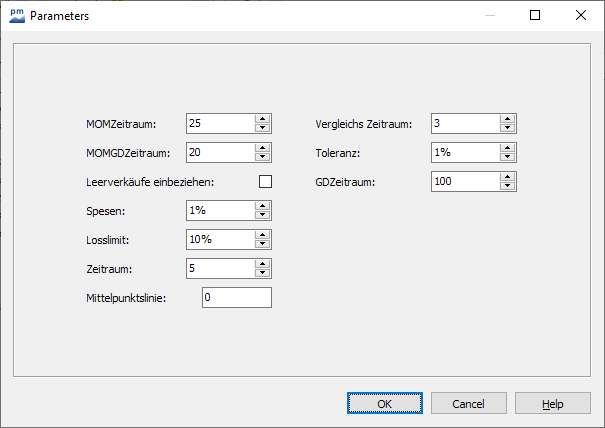This screenshot has height=428, width=605.
Task: Click down arrow on MOMGDZeitraum spinner
Action: pos(262,157)
